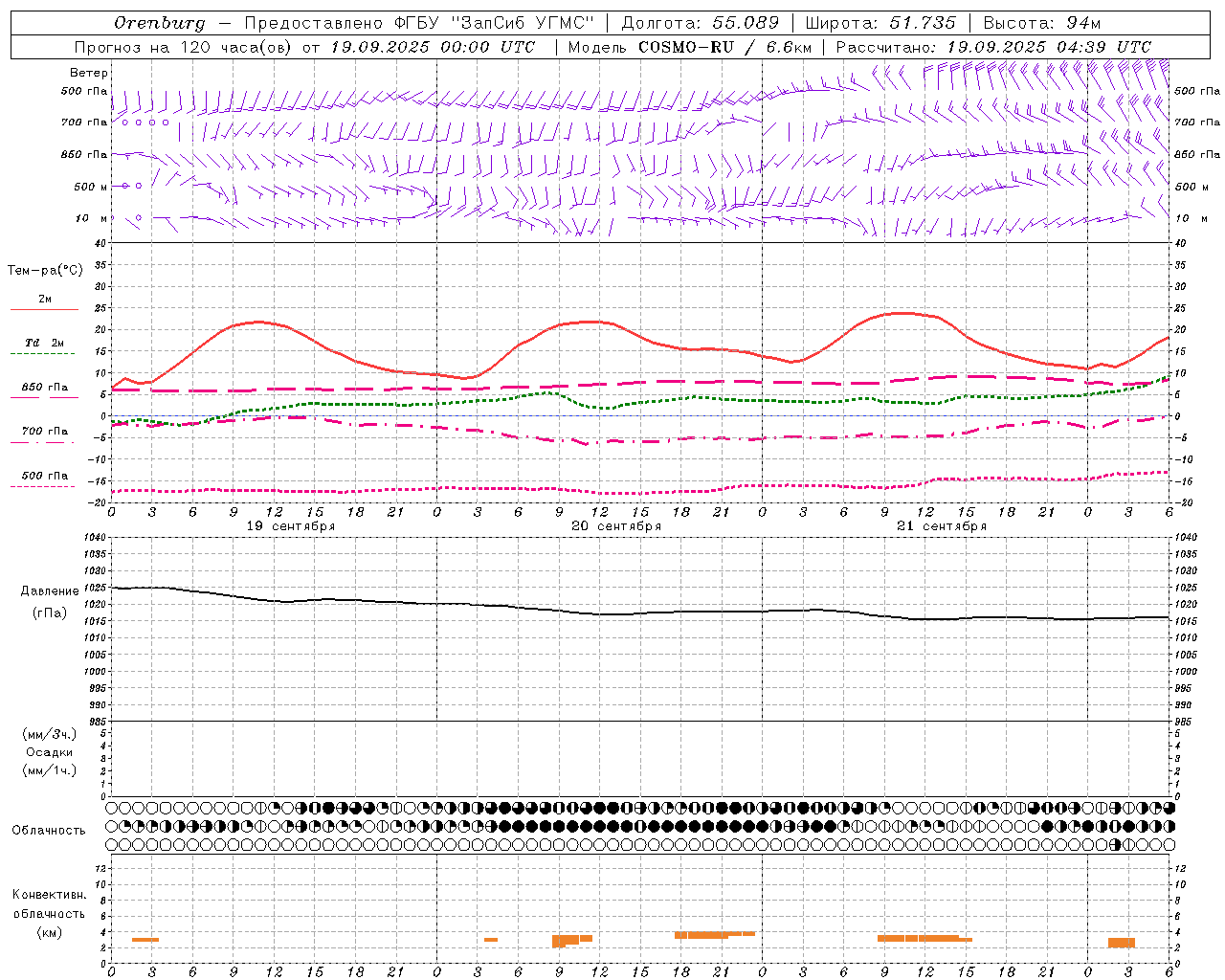This screenshot has height=980, width=1225.
Task: Click the (мм/3ч.) precipitation unit label
Action: (50, 734)
